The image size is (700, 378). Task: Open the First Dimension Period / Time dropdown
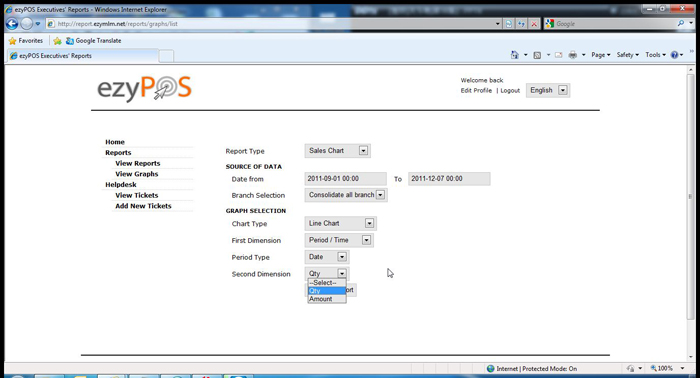pyautogui.click(x=339, y=240)
